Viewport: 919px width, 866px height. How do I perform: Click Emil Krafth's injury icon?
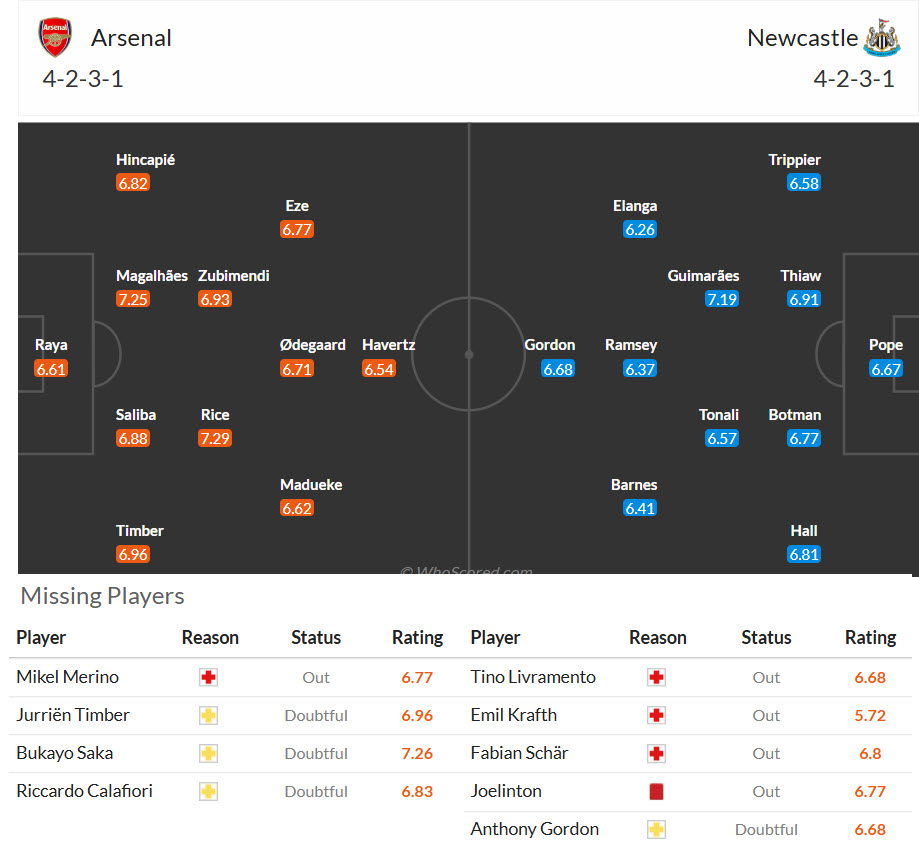click(657, 715)
